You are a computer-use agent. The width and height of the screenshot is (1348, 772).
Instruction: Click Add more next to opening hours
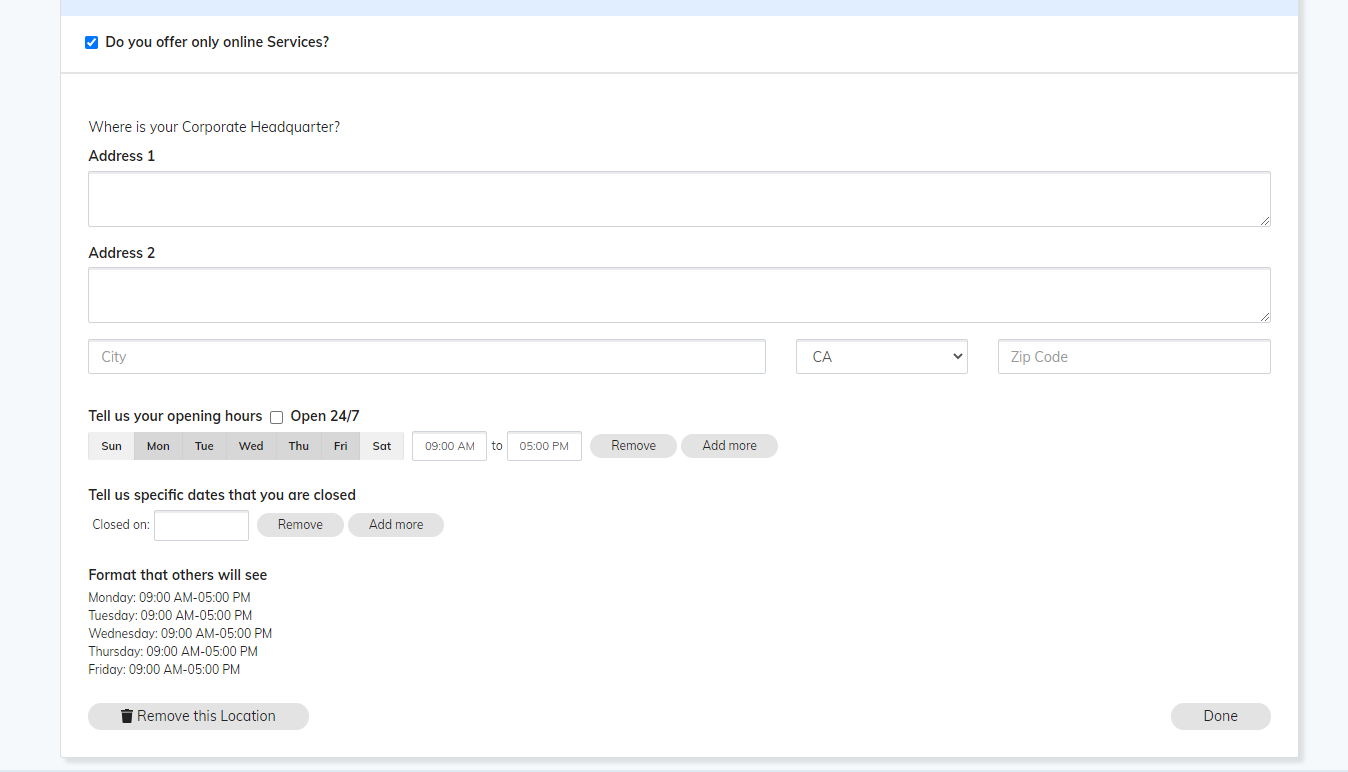pyautogui.click(x=729, y=446)
